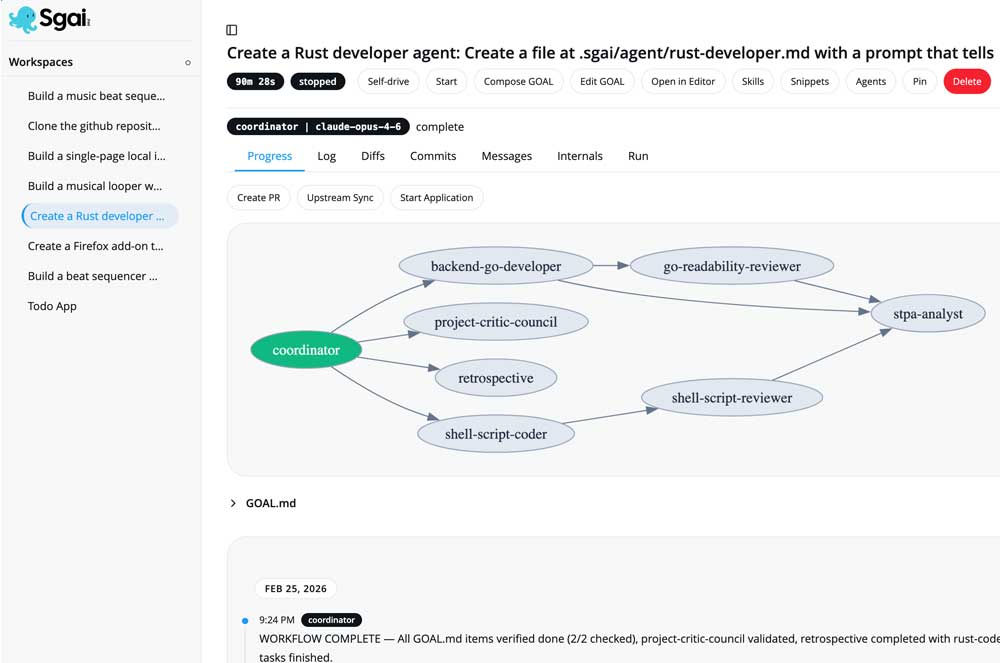Viewport: 1000px width, 663px height.
Task: Select the green coordinator graph node
Action: 306,350
